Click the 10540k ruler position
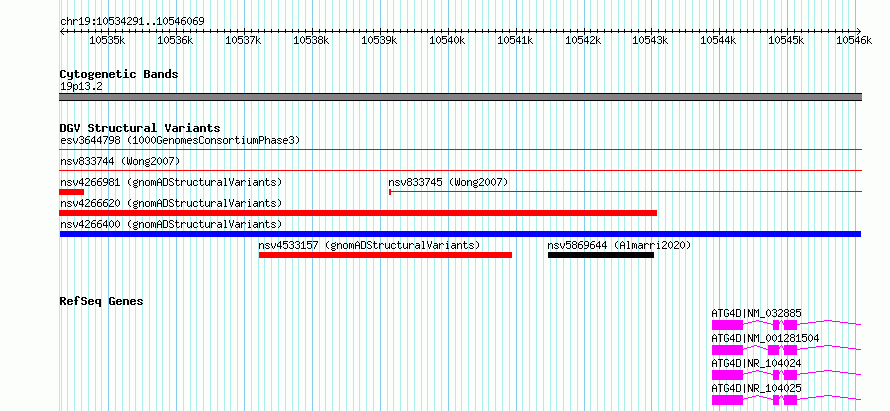This screenshot has height=411, width=890. [447, 40]
